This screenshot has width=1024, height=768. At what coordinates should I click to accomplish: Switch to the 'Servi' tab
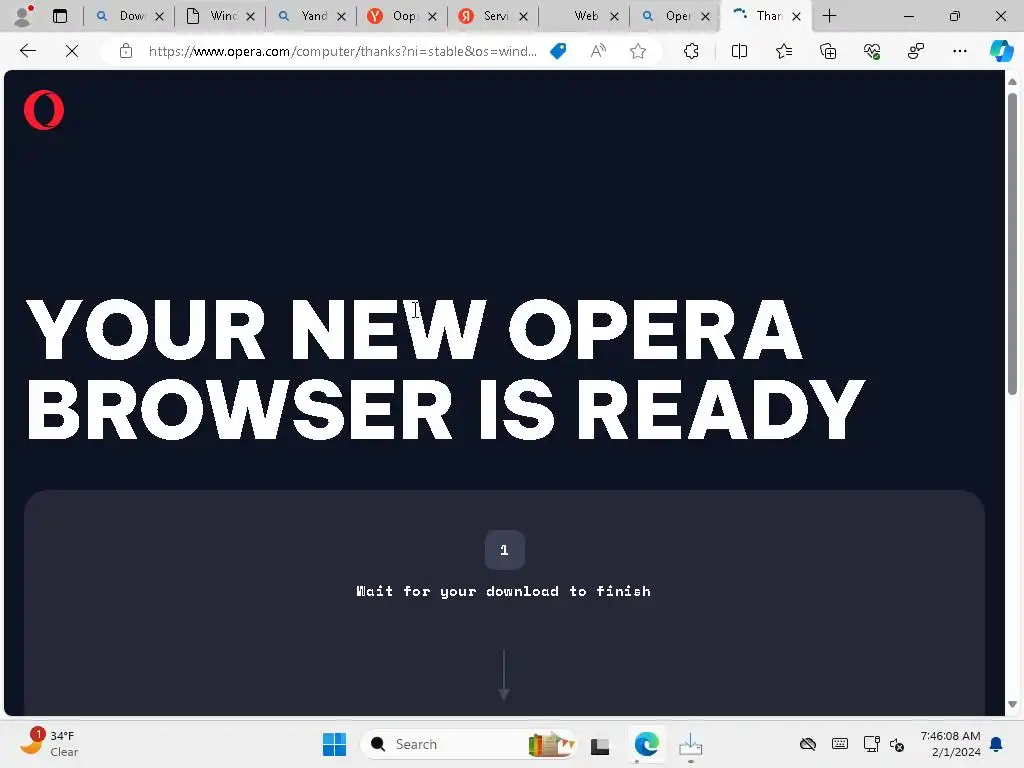(493, 16)
